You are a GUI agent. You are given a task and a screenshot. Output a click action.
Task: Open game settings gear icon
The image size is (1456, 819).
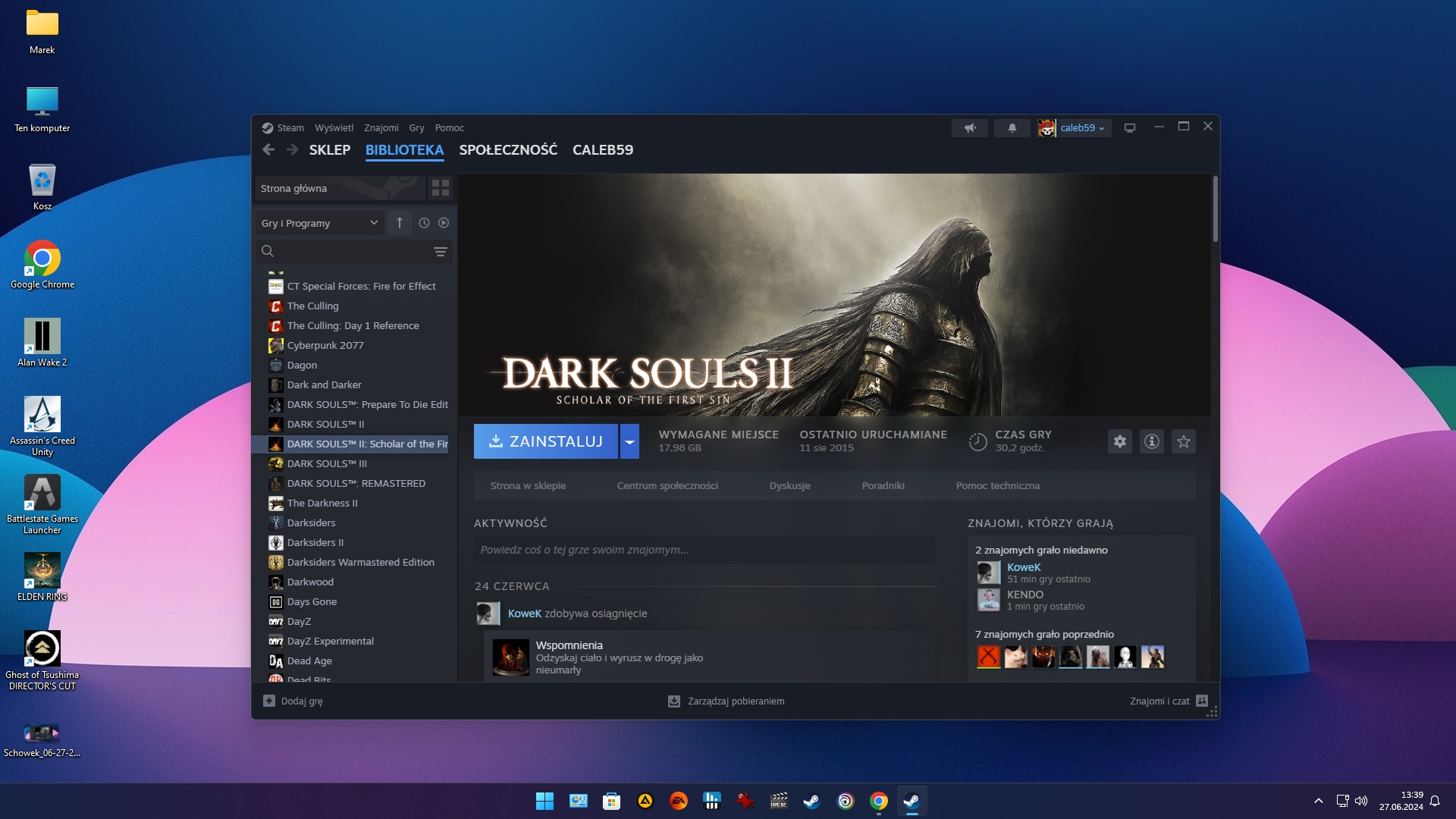pyautogui.click(x=1120, y=441)
